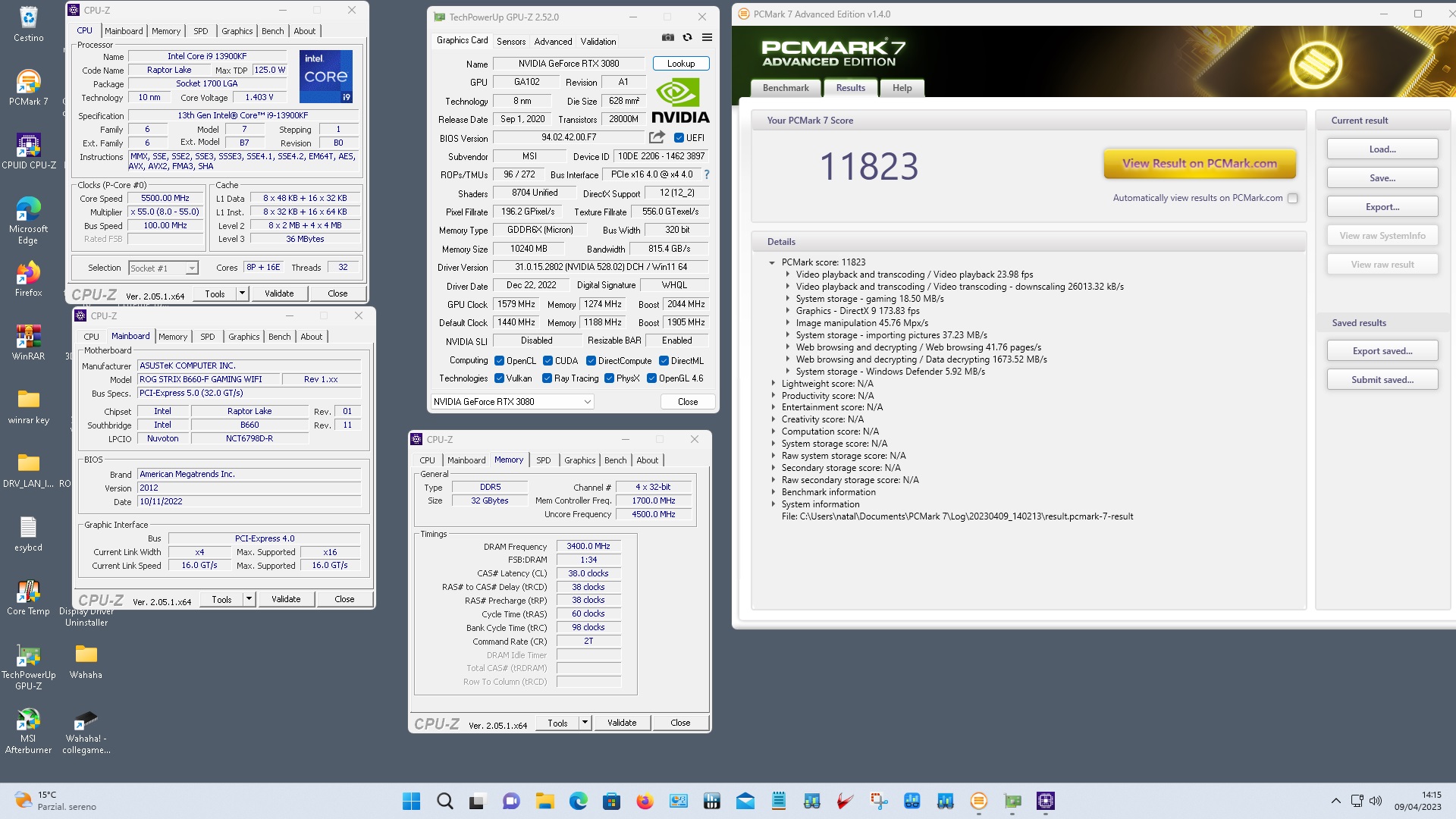This screenshot has width=1456, height=819.
Task: Toggle the UEFI checkbox in GPU-Z
Action: coord(679,138)
